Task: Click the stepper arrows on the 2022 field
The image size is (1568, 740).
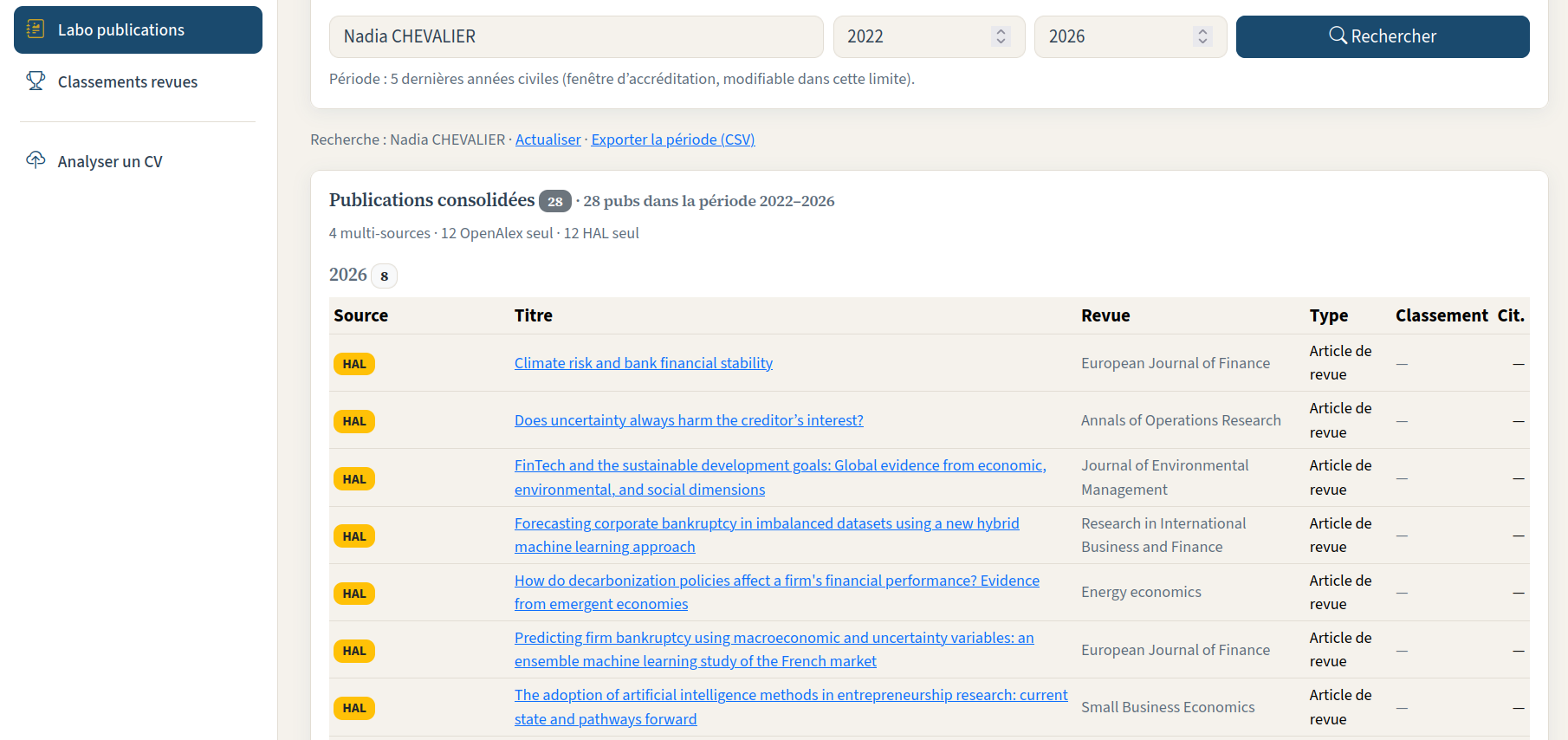Action: click(1001, 36)
